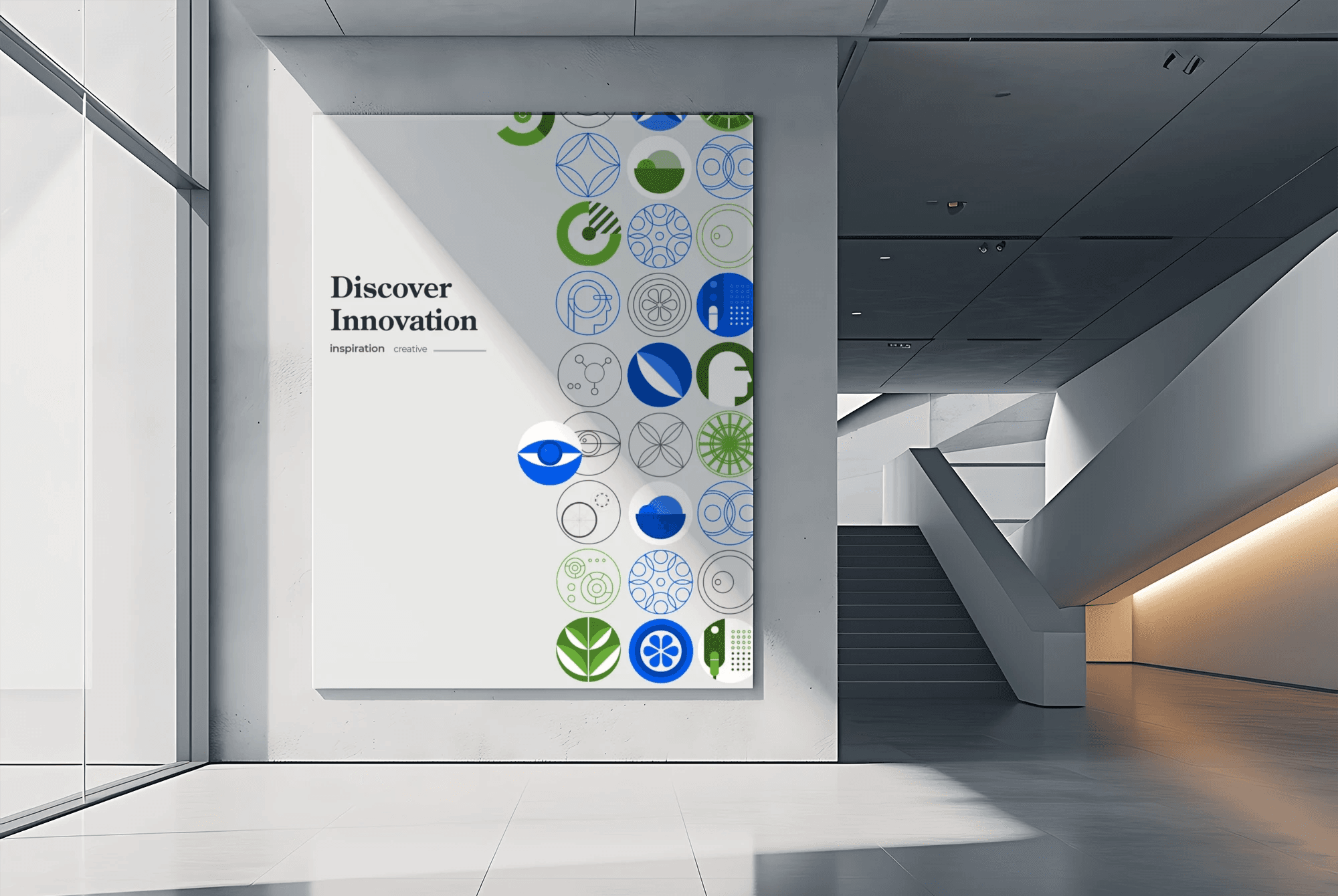The width and height of the screenshot is (1338, 896).
Task: Click the green outlined gears icon
Action: [x=588, y=581]
